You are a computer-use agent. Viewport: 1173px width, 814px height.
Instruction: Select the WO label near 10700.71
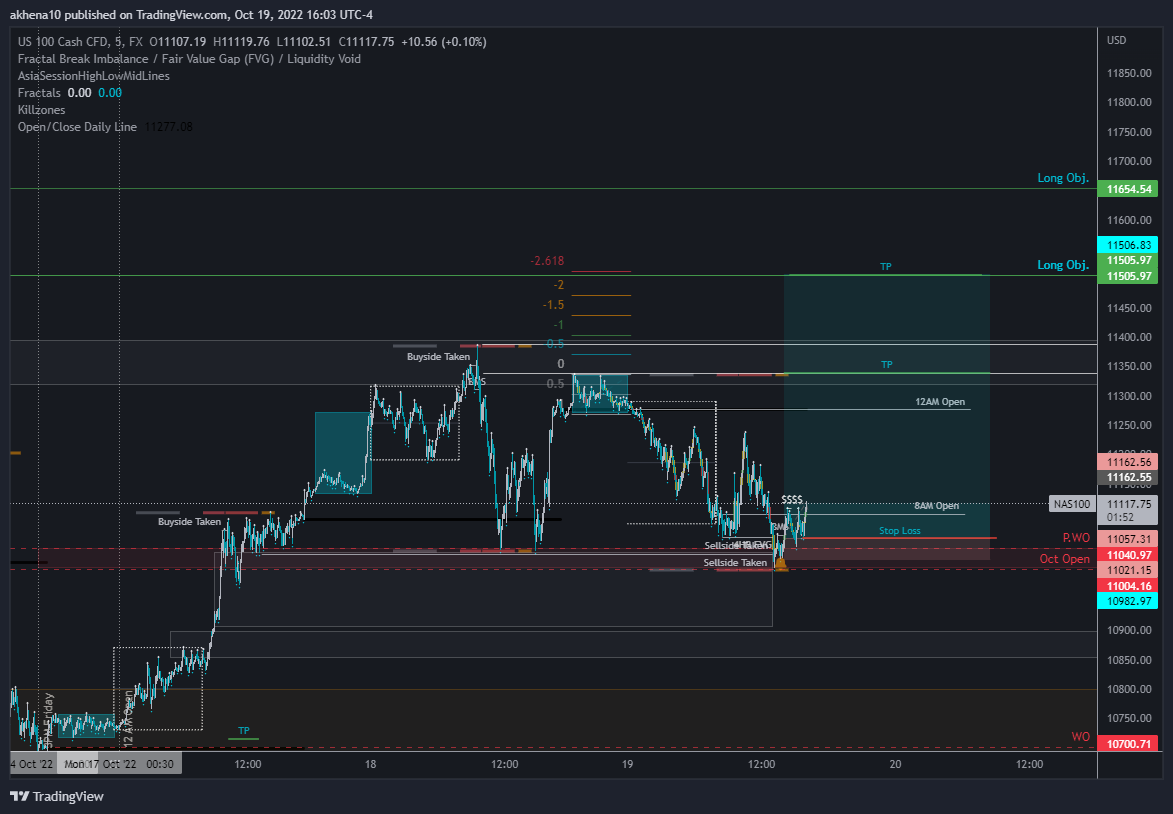click(x=1080, y=737)
